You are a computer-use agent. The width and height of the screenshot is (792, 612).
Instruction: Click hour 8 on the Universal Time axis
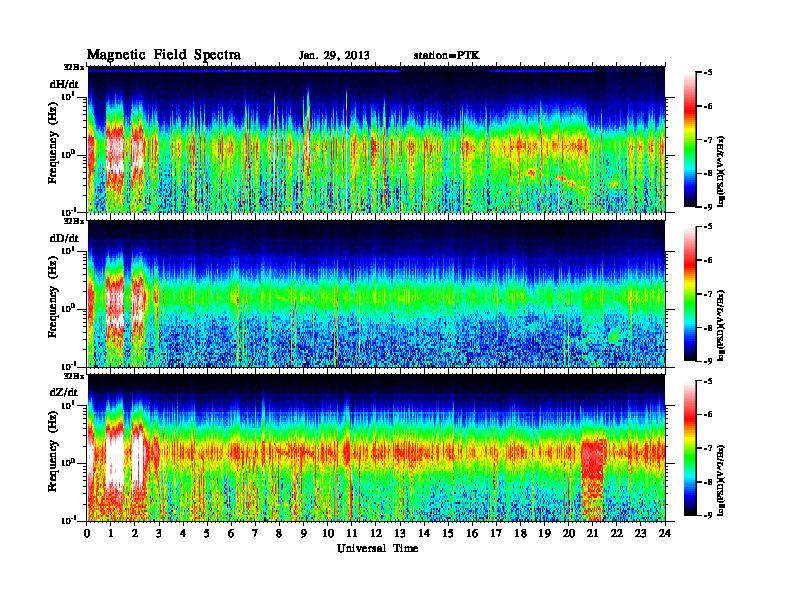(x=279, y=533)
